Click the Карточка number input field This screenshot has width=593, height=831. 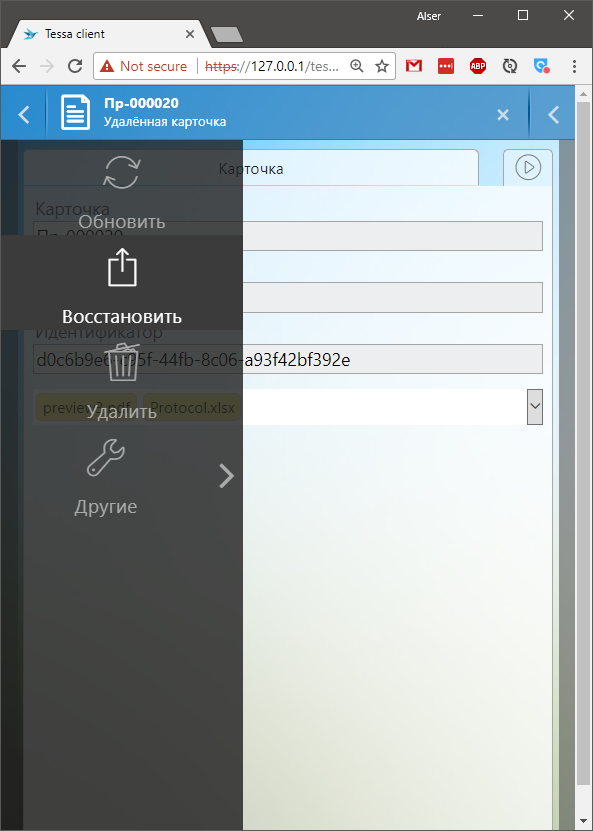(x=288, y=236)
